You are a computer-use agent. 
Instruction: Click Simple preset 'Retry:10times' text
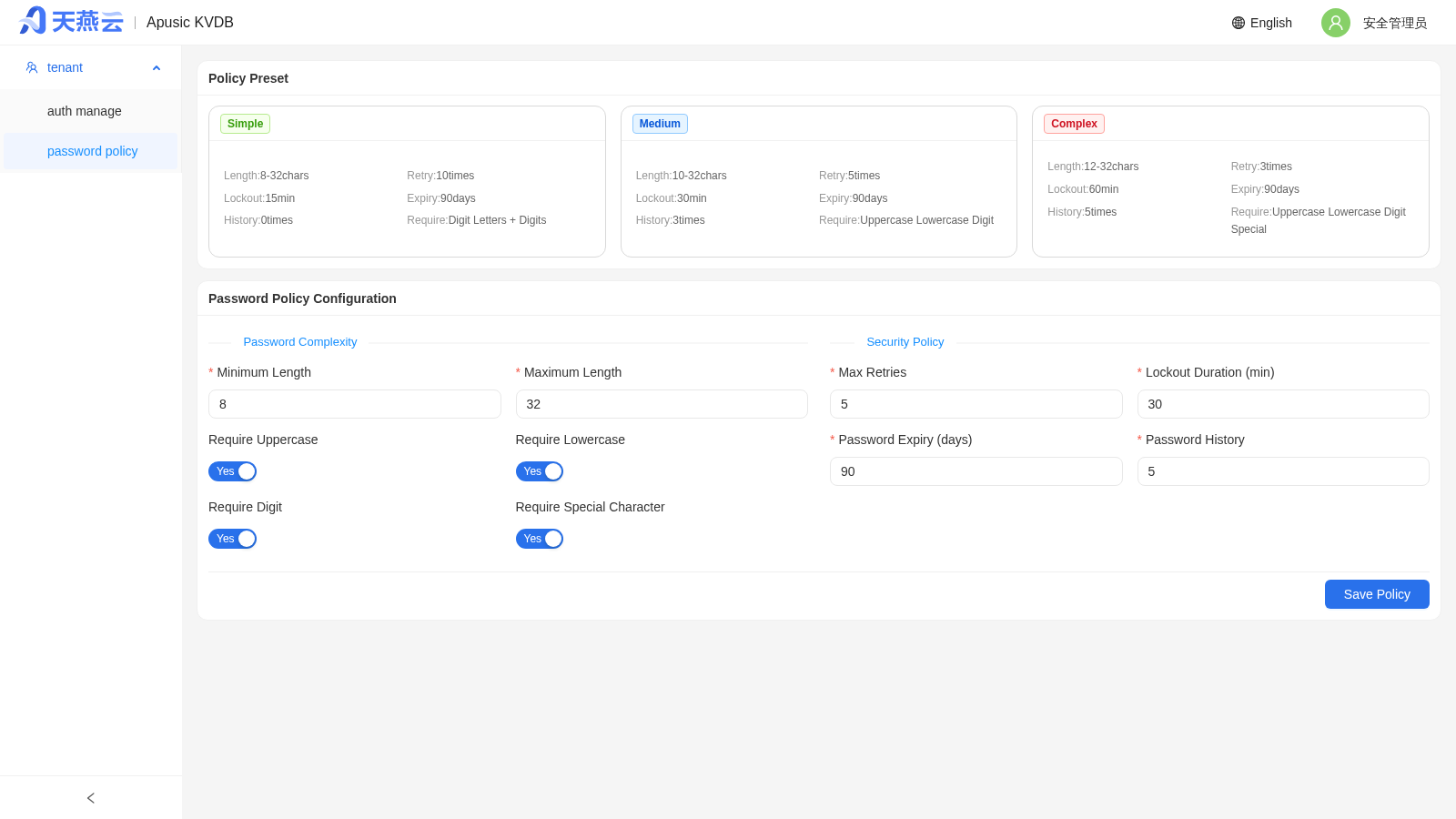(440, 176)
